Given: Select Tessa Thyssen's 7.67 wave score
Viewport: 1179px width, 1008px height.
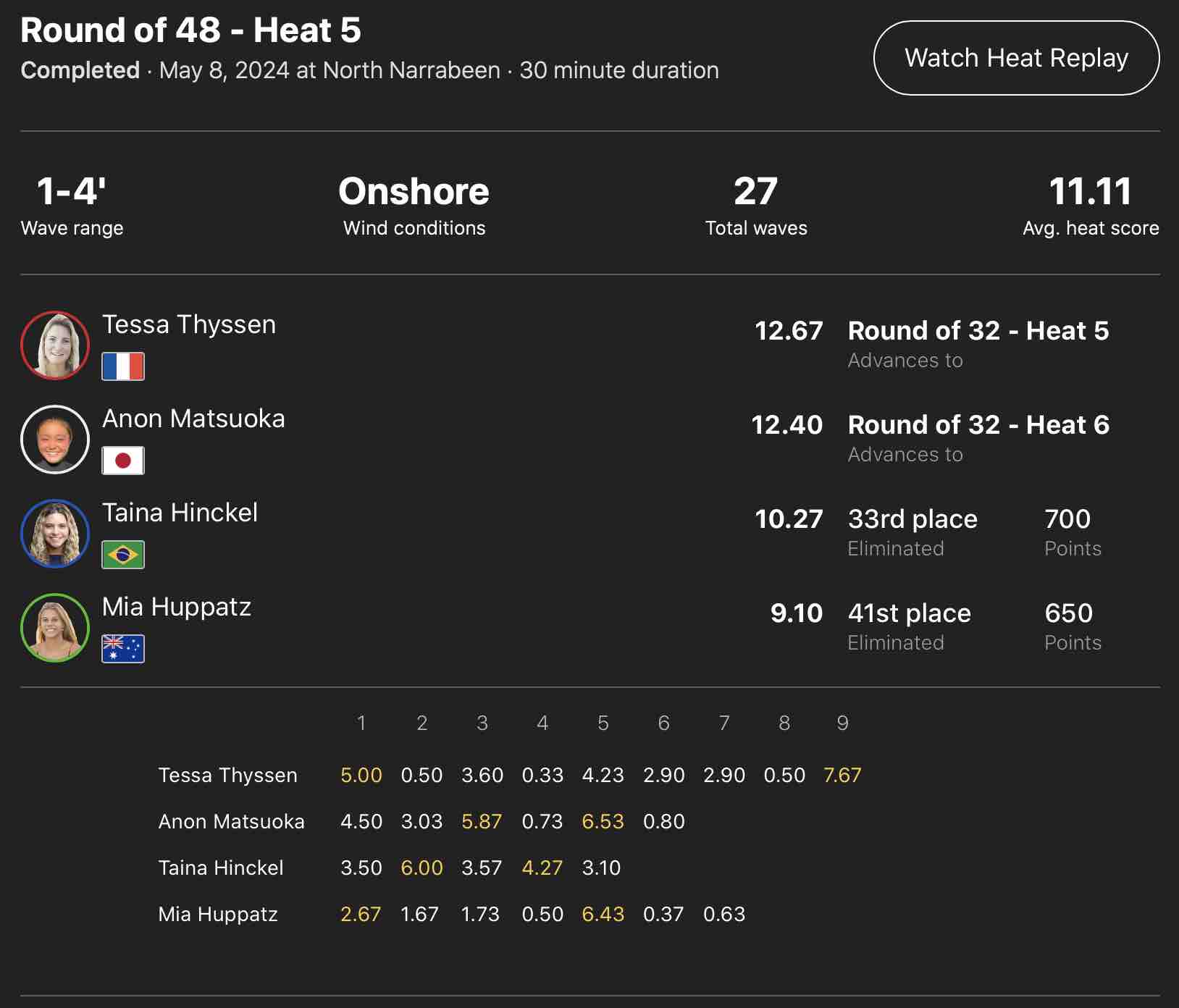Looking at the screenshot, I should pos(842,775).
